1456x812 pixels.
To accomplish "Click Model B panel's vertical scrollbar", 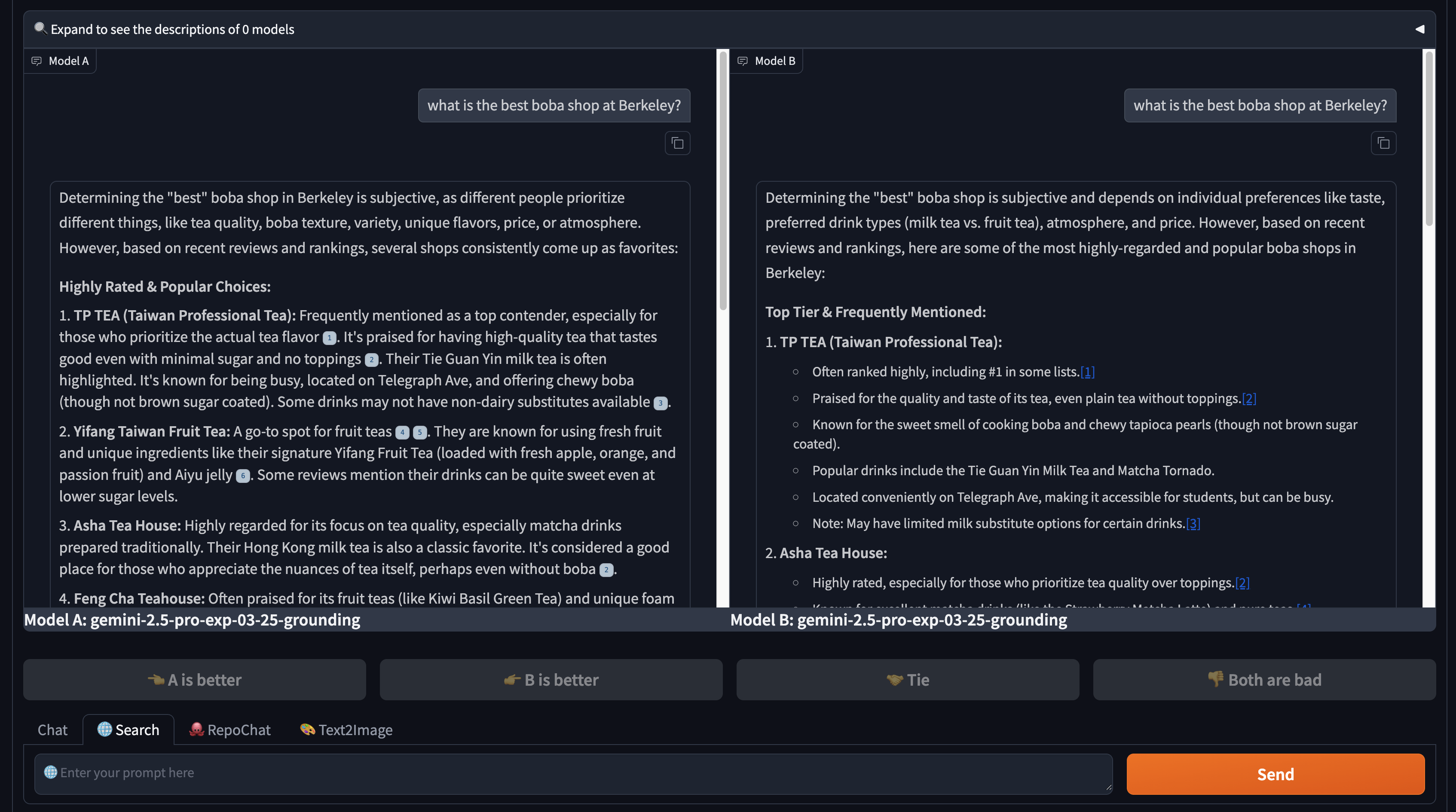I will click(1429, 138).
